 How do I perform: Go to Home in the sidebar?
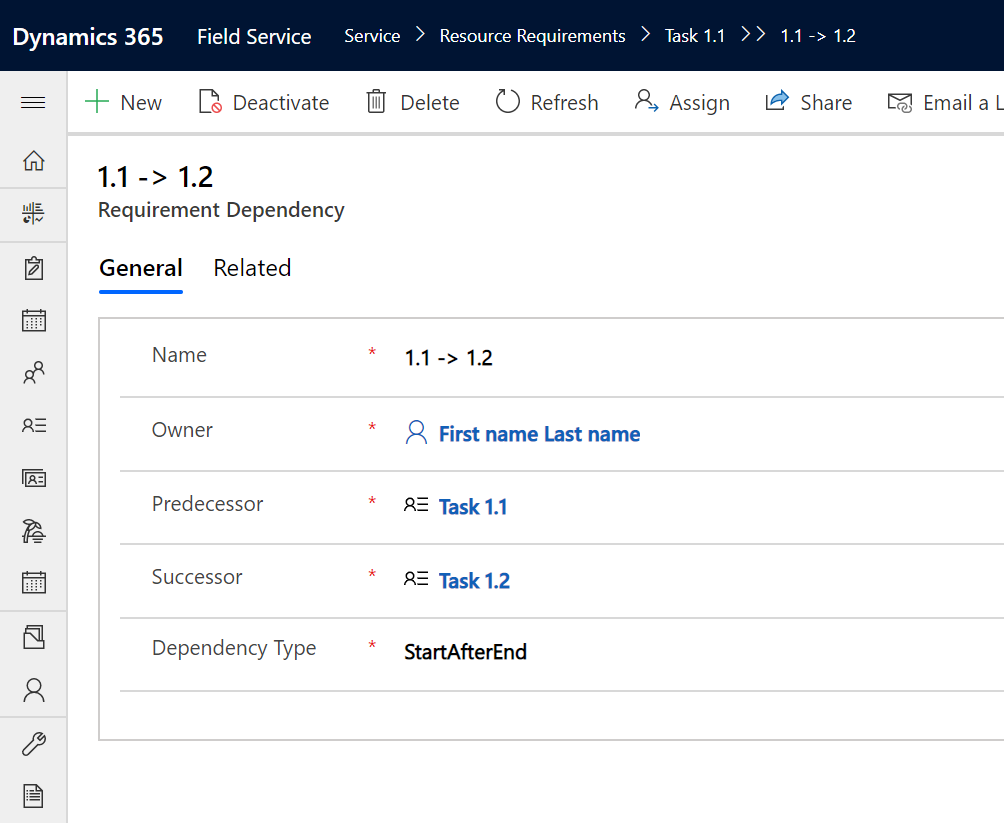point(33,161)
